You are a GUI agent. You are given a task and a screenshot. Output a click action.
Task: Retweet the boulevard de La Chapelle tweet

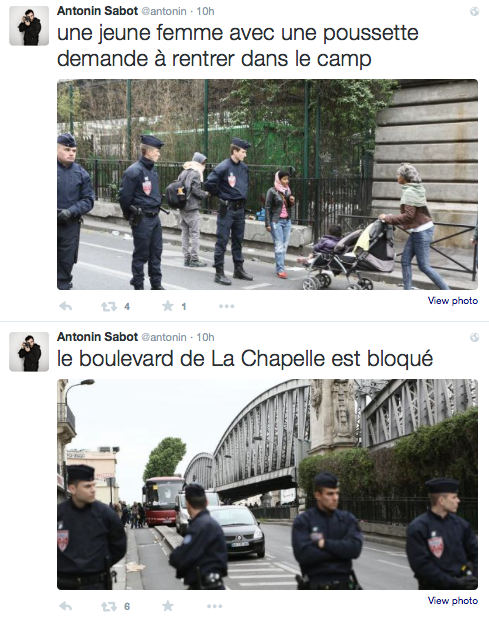(x=109, y=606)
